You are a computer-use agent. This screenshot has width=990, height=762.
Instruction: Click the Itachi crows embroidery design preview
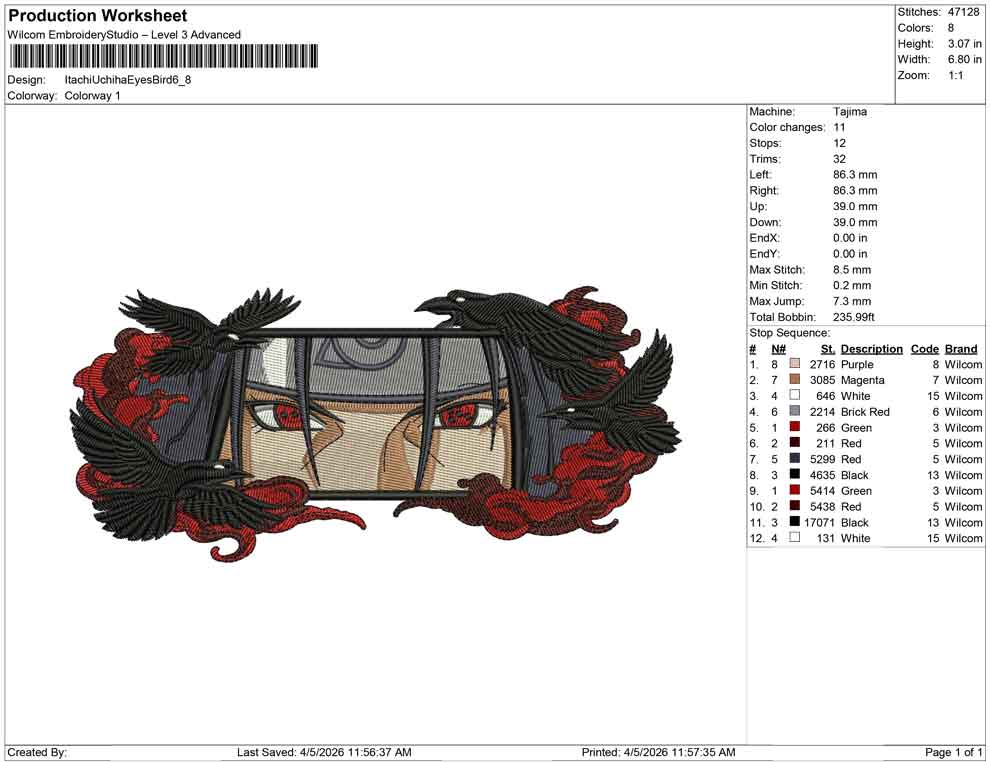376,424
